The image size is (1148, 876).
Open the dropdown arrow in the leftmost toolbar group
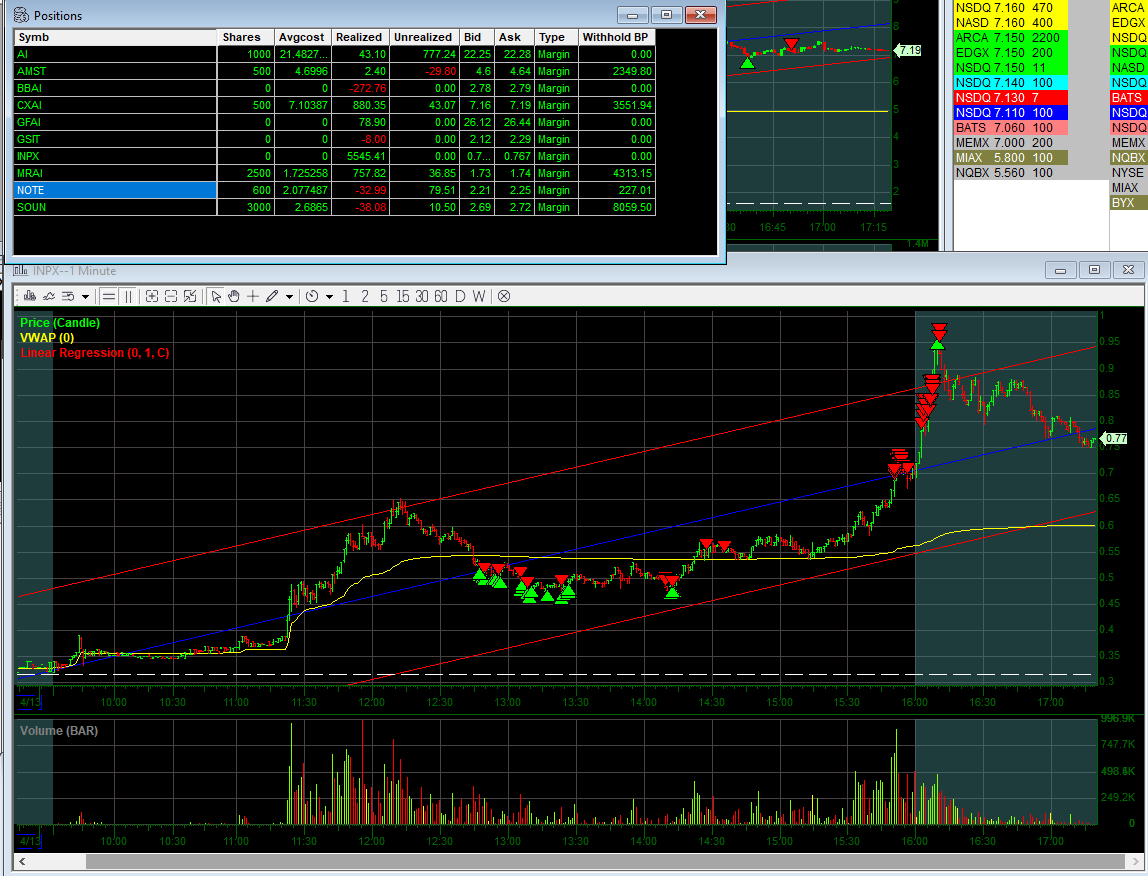[x=85, y=296]
